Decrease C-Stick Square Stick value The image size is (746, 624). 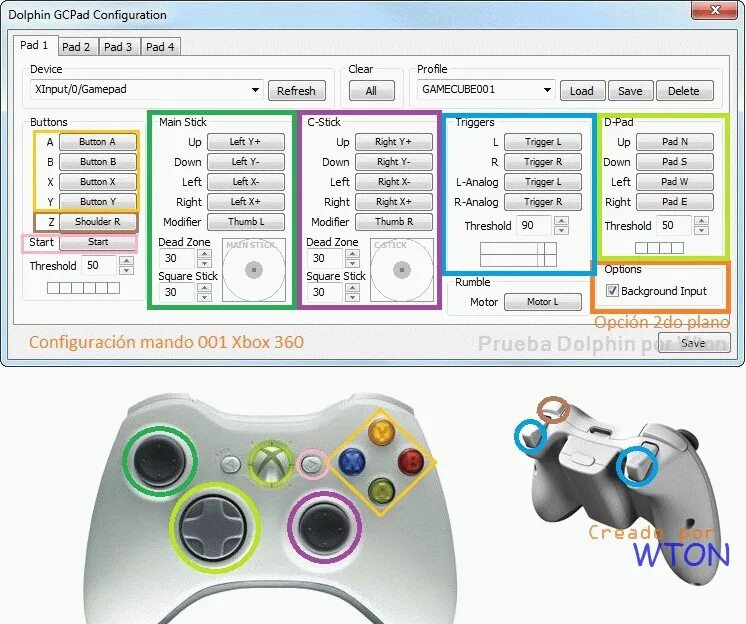point(353,297)
